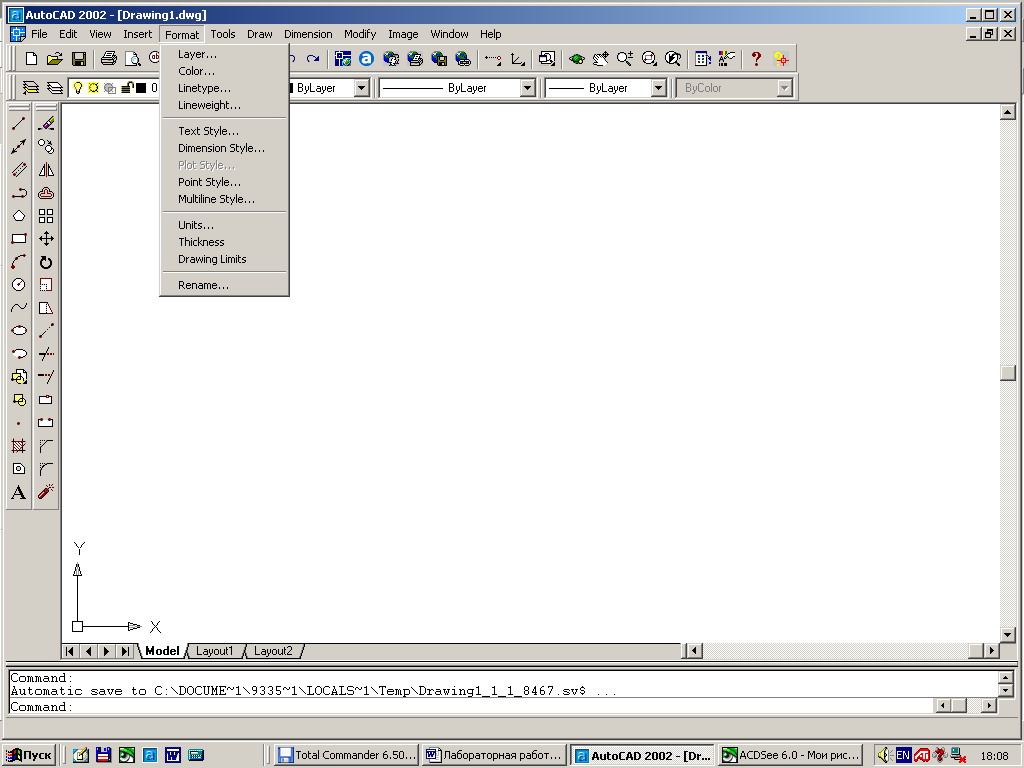Toggle layer lock padlock icon
This screenshot has height=768, width=1024.
tap(127, 88)
